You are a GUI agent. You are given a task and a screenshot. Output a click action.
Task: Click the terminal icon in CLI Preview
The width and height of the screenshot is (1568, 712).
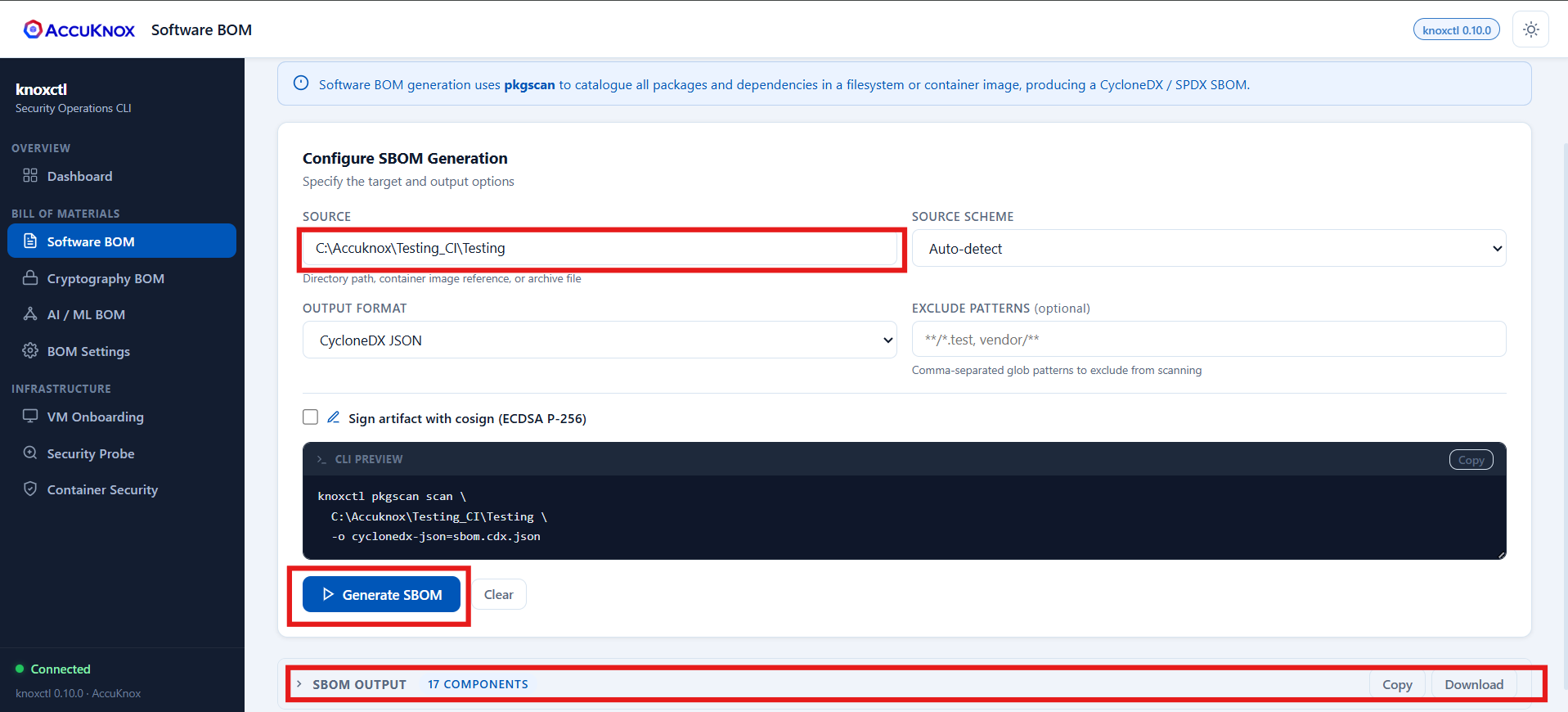click(321, 460)
